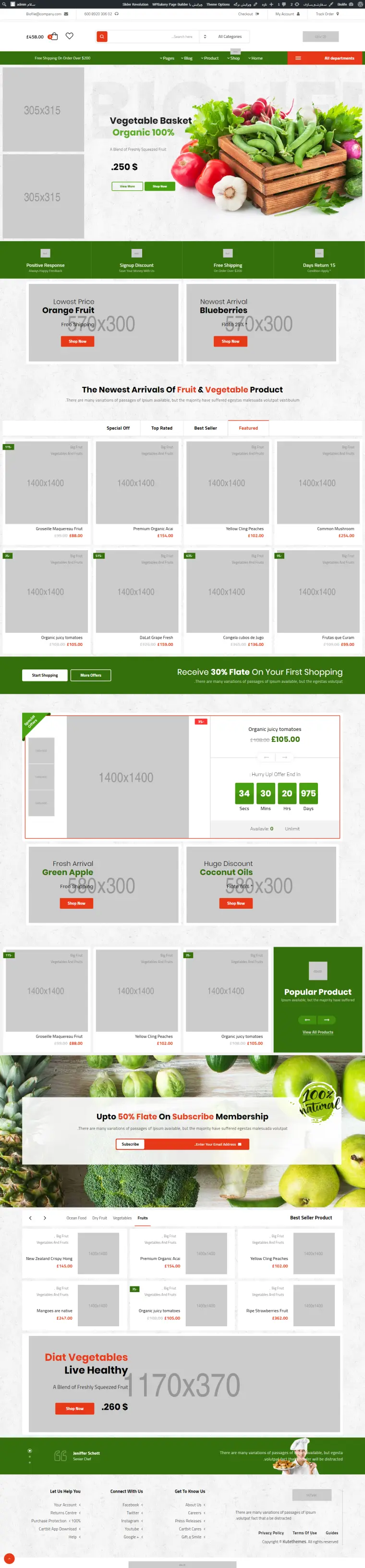Screen dimensions: 365x1568
Task: Open DaLat Grape Fresh product image
Action: [137, 592]
